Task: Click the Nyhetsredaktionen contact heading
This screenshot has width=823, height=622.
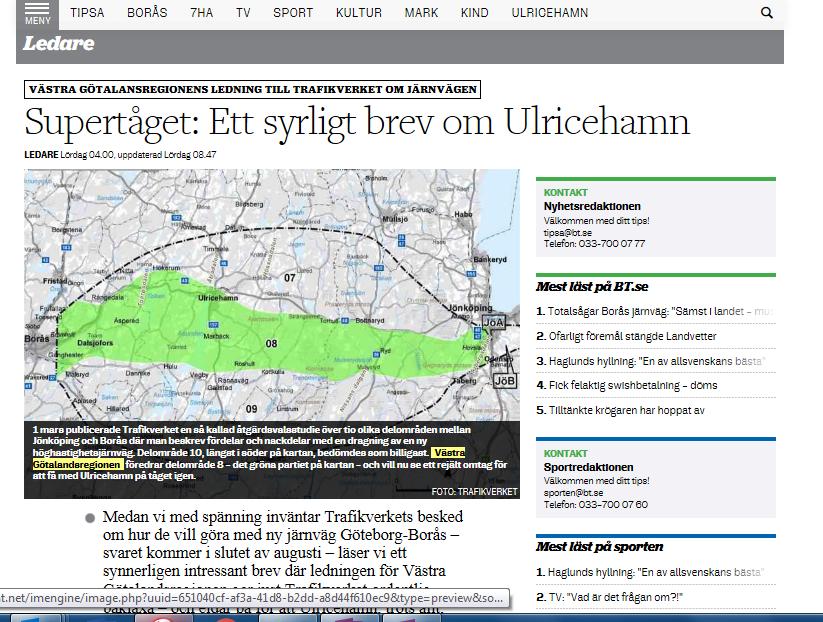Action: tap(592, 206)
